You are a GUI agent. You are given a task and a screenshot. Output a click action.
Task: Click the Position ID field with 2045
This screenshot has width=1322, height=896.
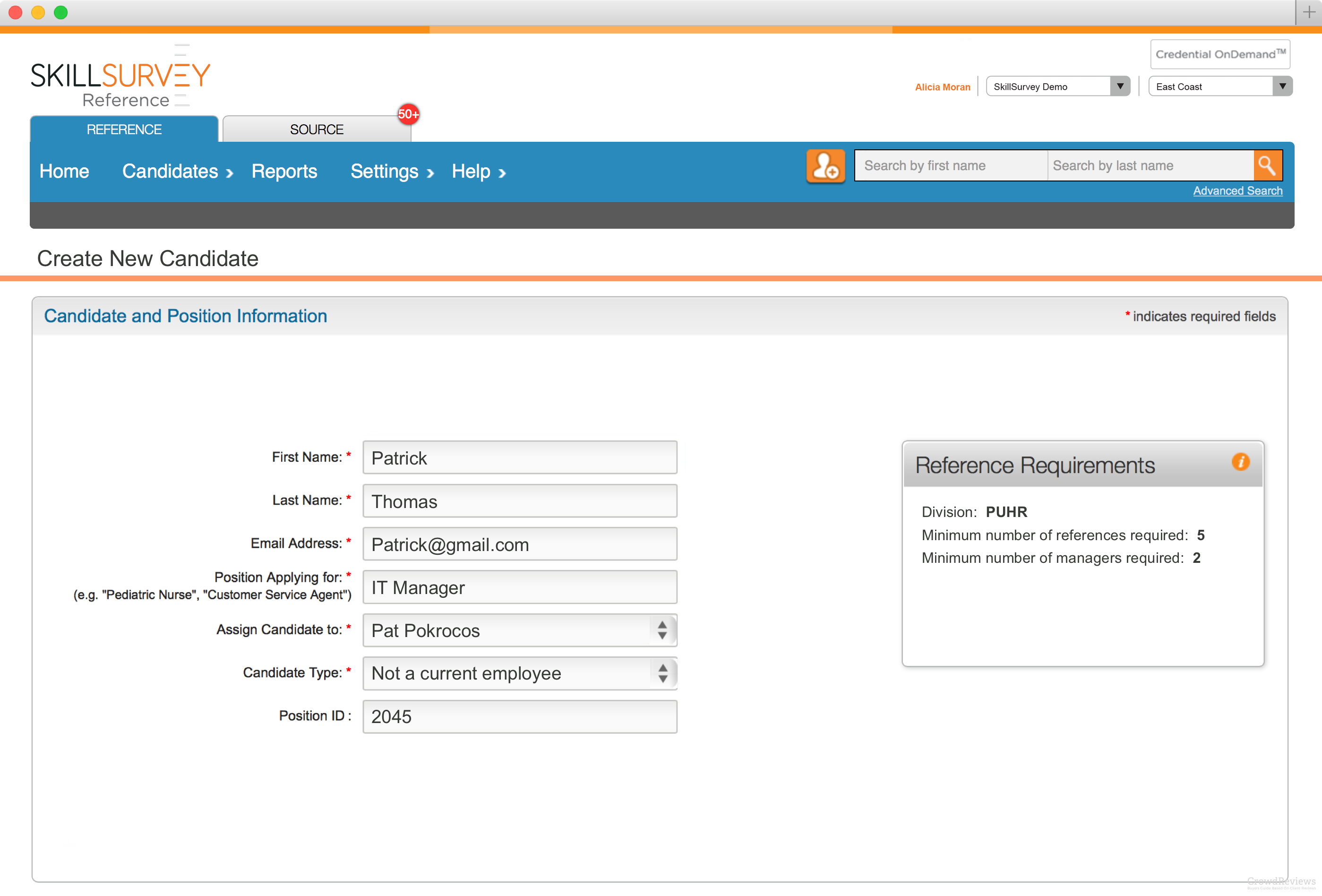[x=519, y=716]
